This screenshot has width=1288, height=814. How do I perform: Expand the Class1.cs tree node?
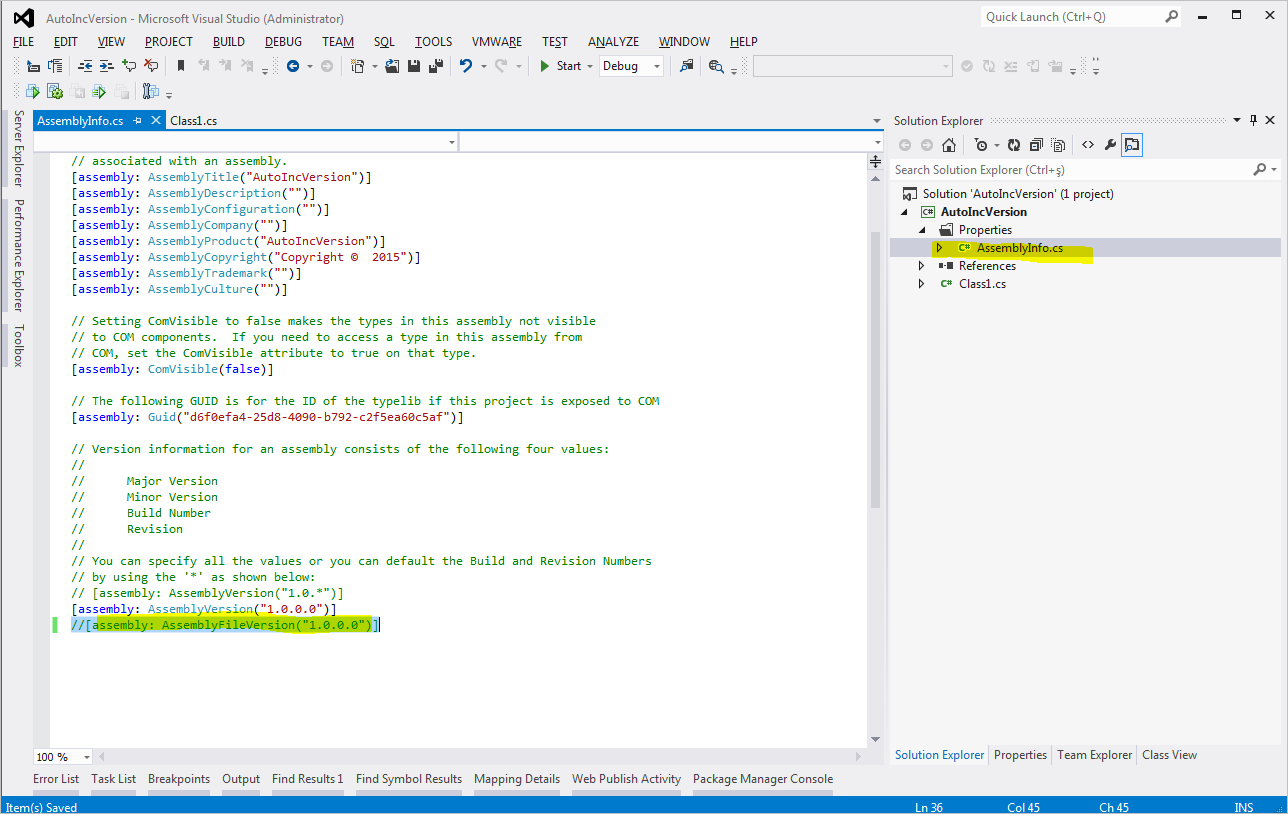click(922, 284)
